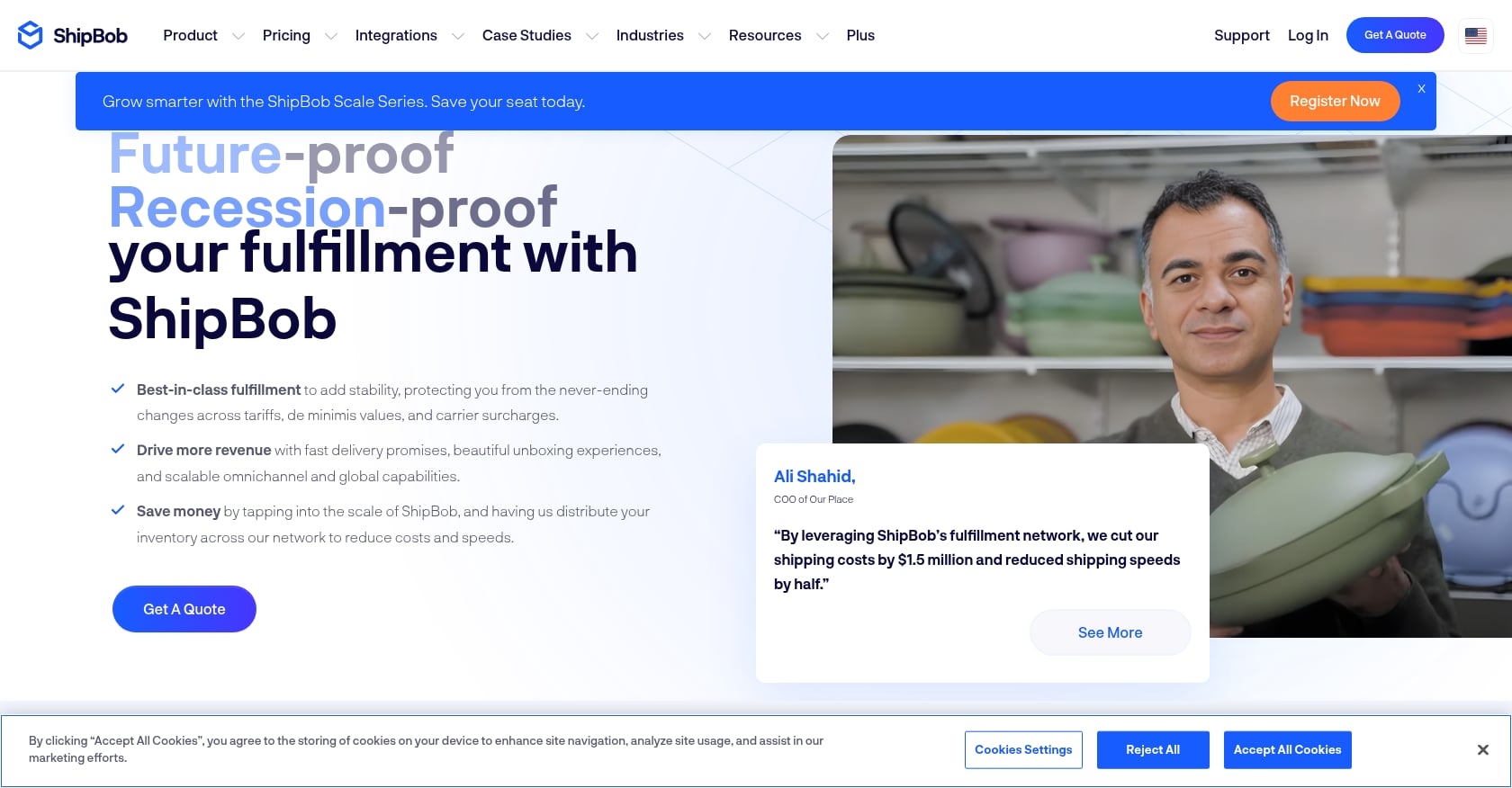The height and width of the screenshot is (788, 1512).
Task: Click the "COO of Our Place" caption
Action: click(814, 499)
